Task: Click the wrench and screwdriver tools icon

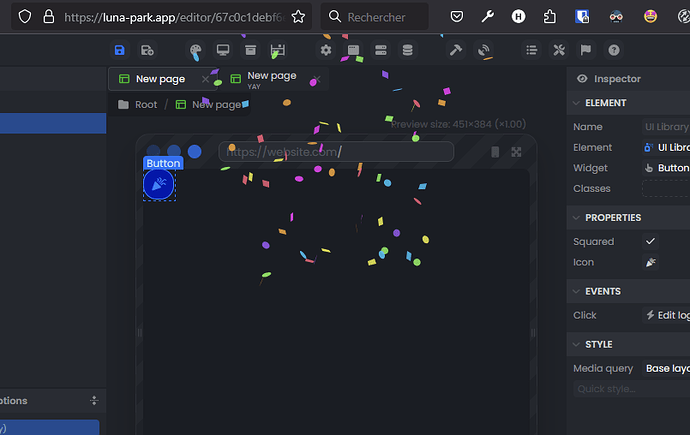Action: point(559,50)
